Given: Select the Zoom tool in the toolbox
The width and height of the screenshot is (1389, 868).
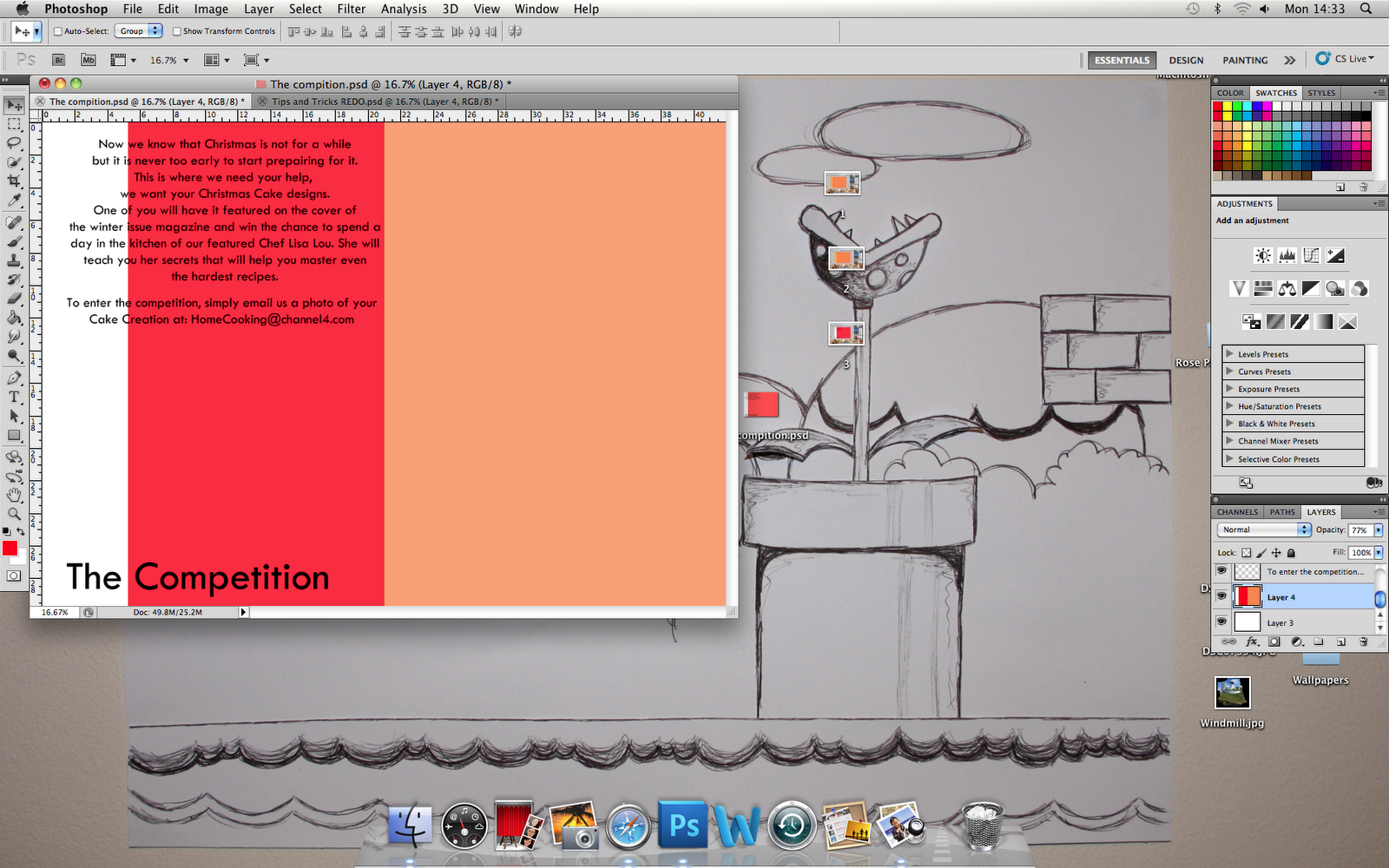Looking at the screenshot, I should [x=14, y=514].
